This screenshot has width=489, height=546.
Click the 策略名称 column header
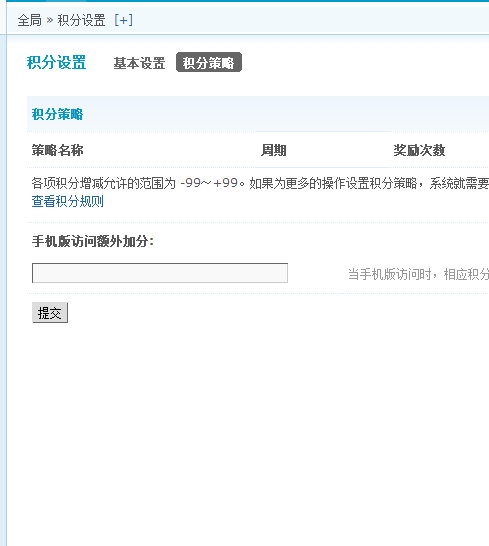coord(57,150)
